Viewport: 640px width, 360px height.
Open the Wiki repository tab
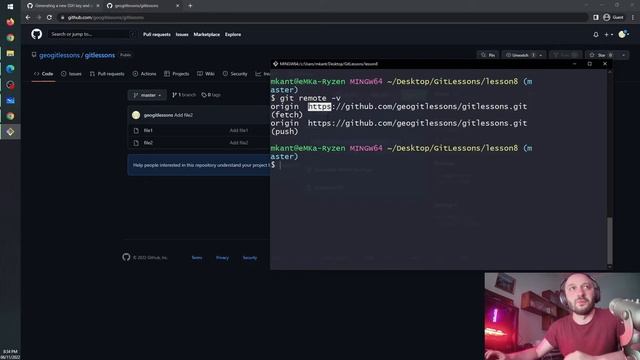(206, 74)
